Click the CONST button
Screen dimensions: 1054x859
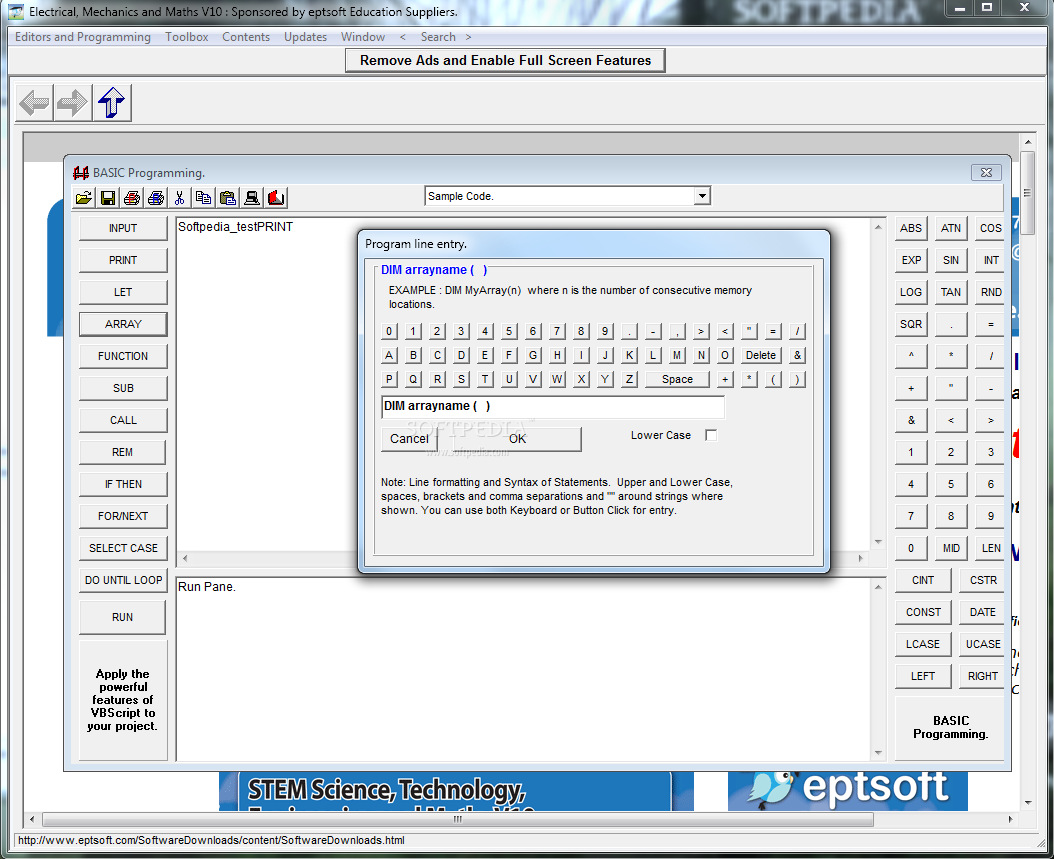tap(923, 612)
